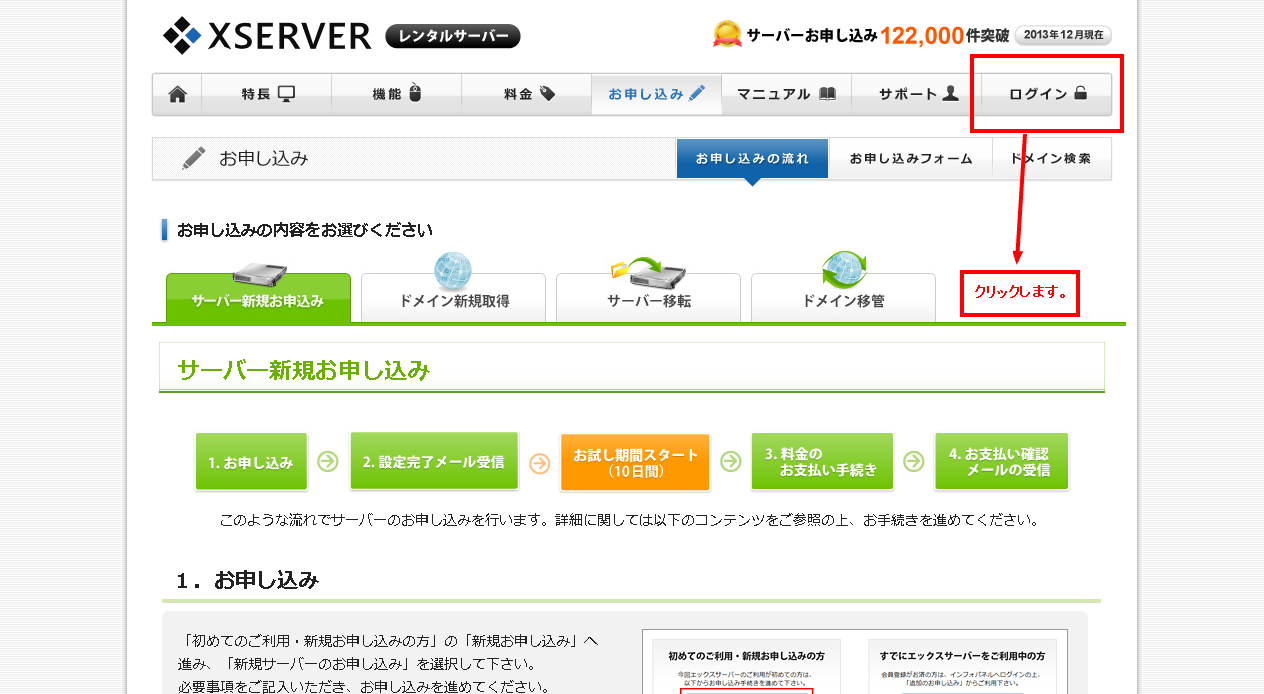Select the お申し込み navigation item
This screenshot has width=1264, height=694.
[x=656, y=94]
